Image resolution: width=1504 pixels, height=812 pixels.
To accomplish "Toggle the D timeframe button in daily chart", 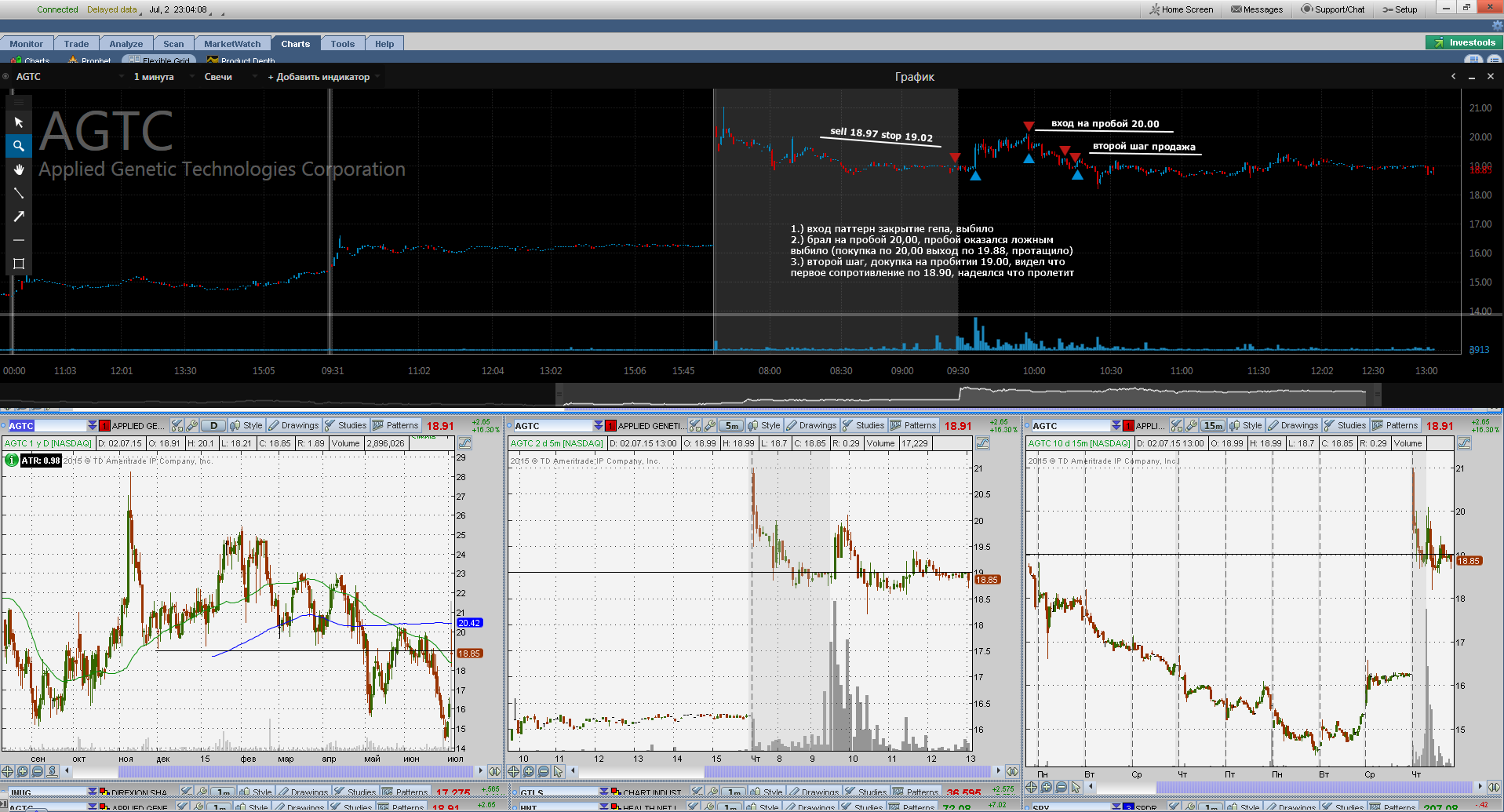I will coord(213,425).
